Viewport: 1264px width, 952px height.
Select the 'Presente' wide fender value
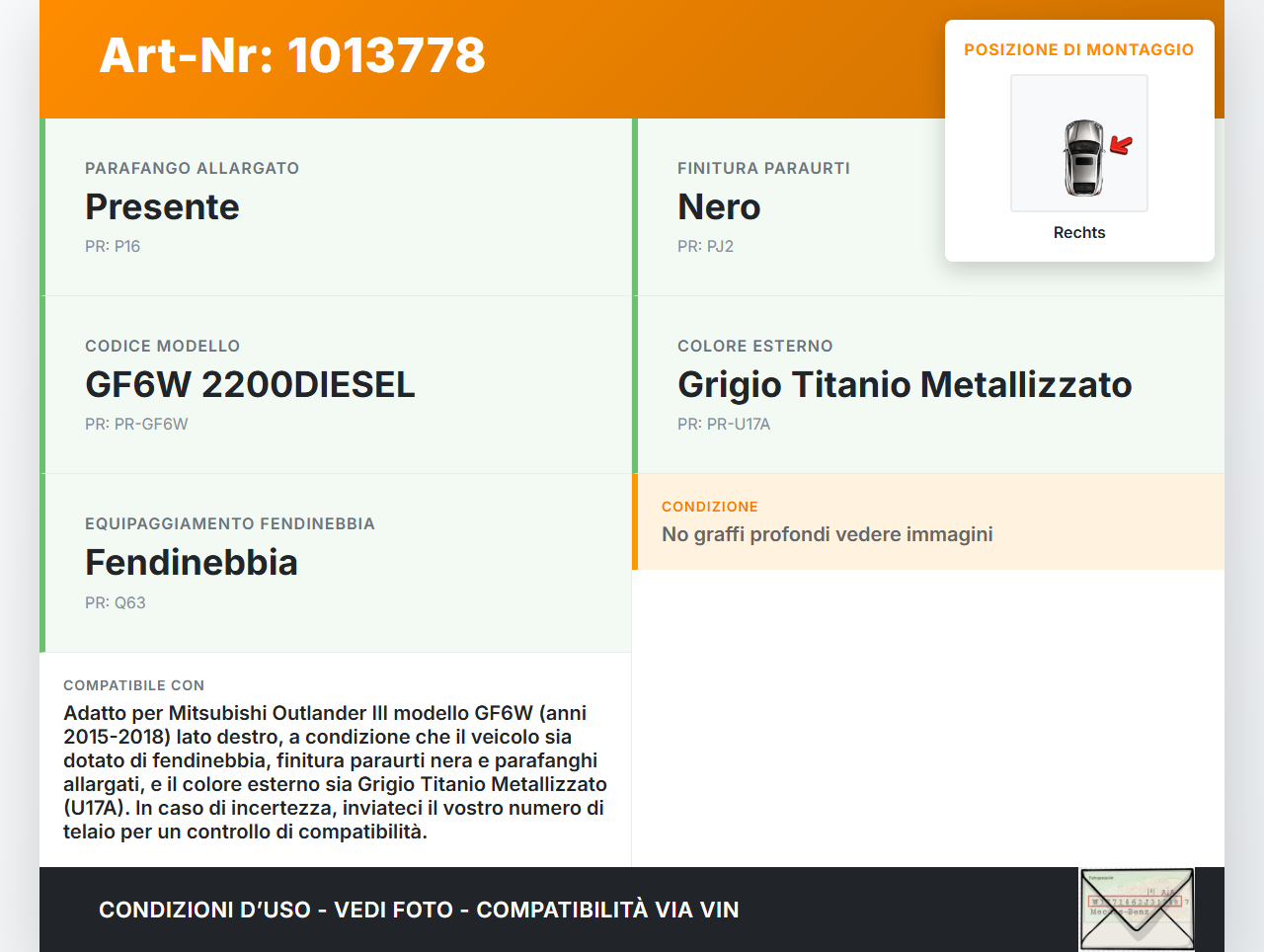pos(162,207)
